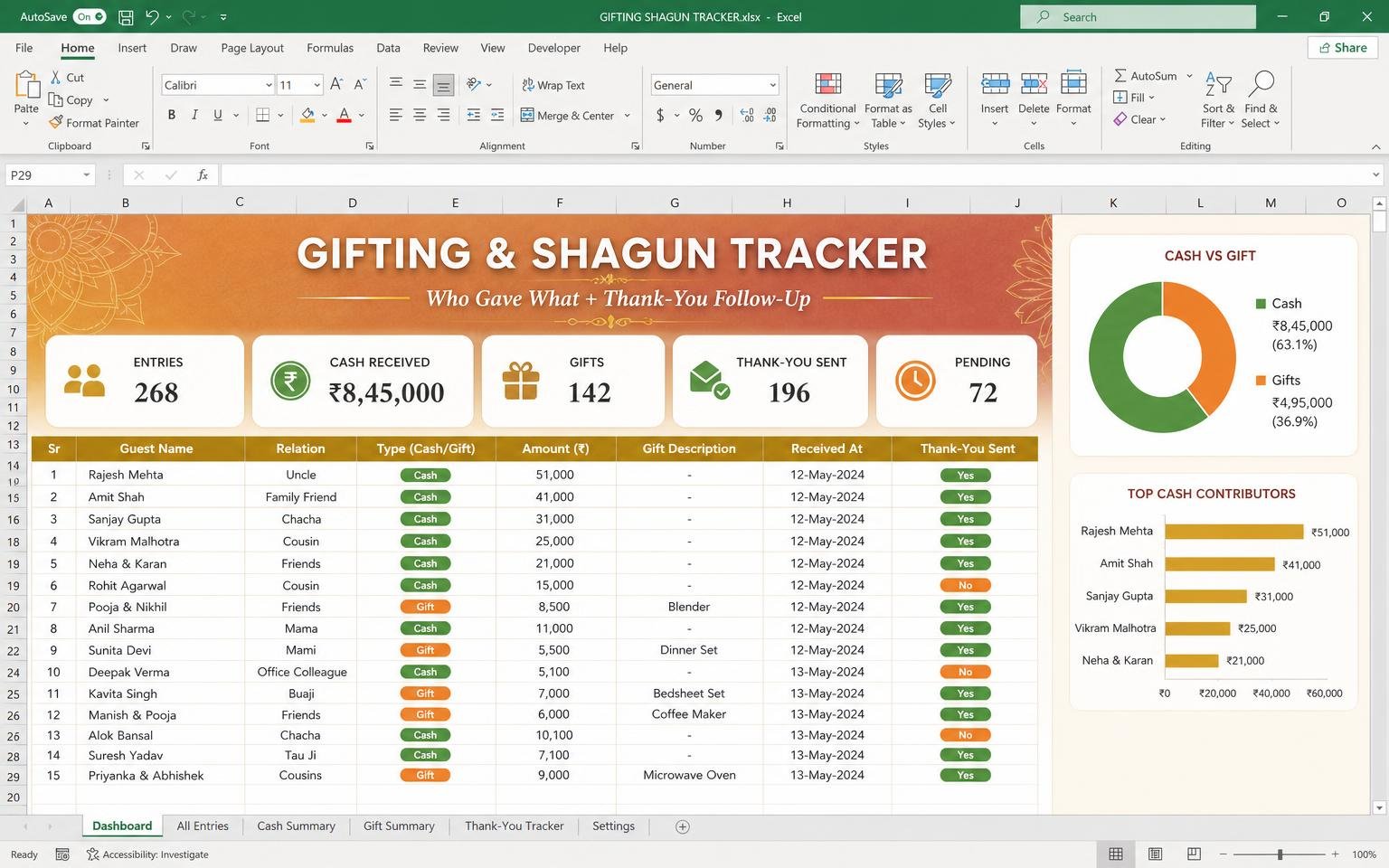Toggle top align vertical
The image size is (1389, 868).
[x=396, y=84]
